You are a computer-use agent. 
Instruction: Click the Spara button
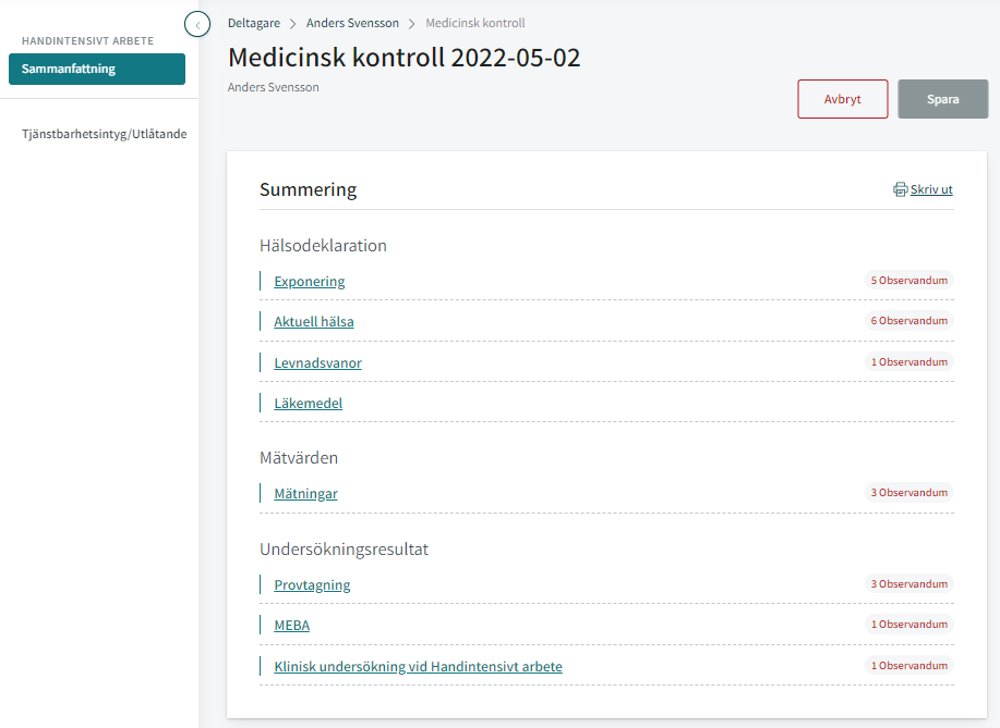(943, 99)
